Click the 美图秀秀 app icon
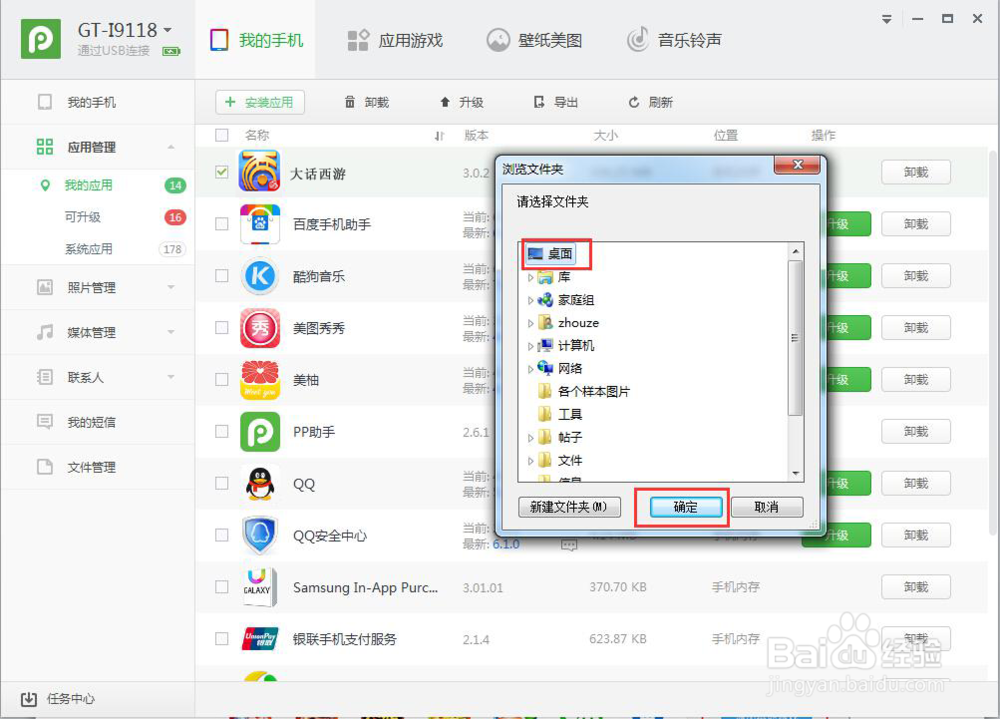This screenshot has width=1000, height=719. point(260,328)
